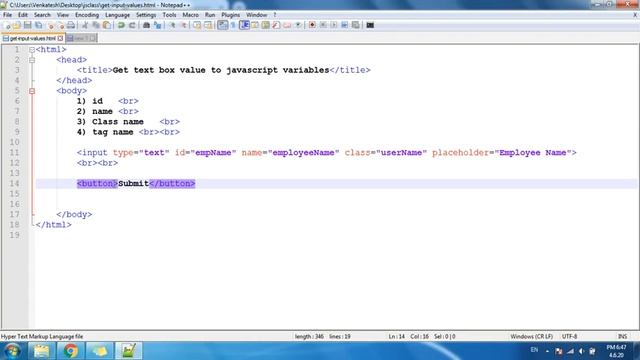Click the Print toolbar icon
The height and width of the screenshot is (360, 640).
click(x=71, y=25)
